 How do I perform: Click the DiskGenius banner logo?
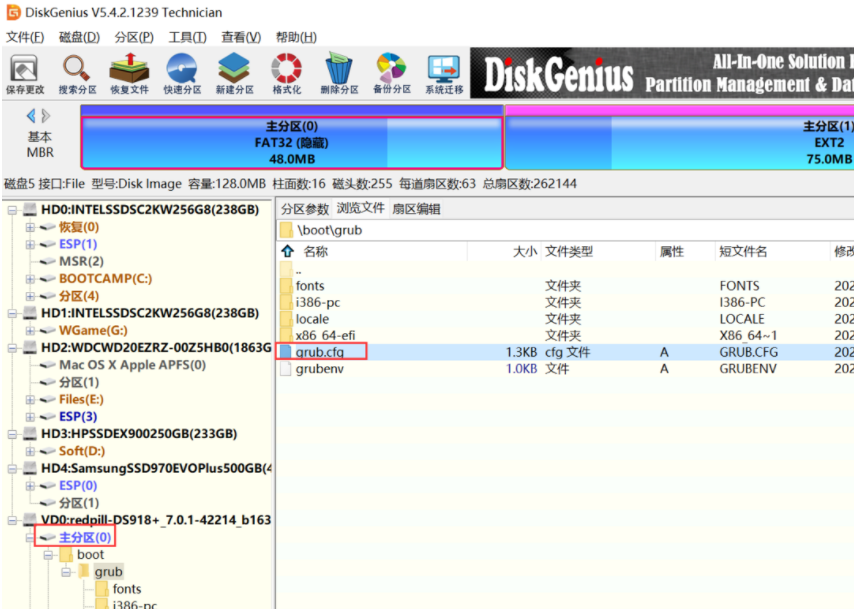pos(558,75)
